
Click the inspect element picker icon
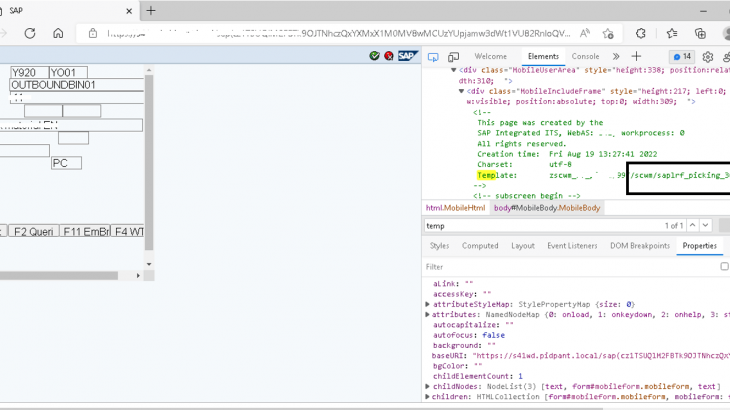pos(433,57)
